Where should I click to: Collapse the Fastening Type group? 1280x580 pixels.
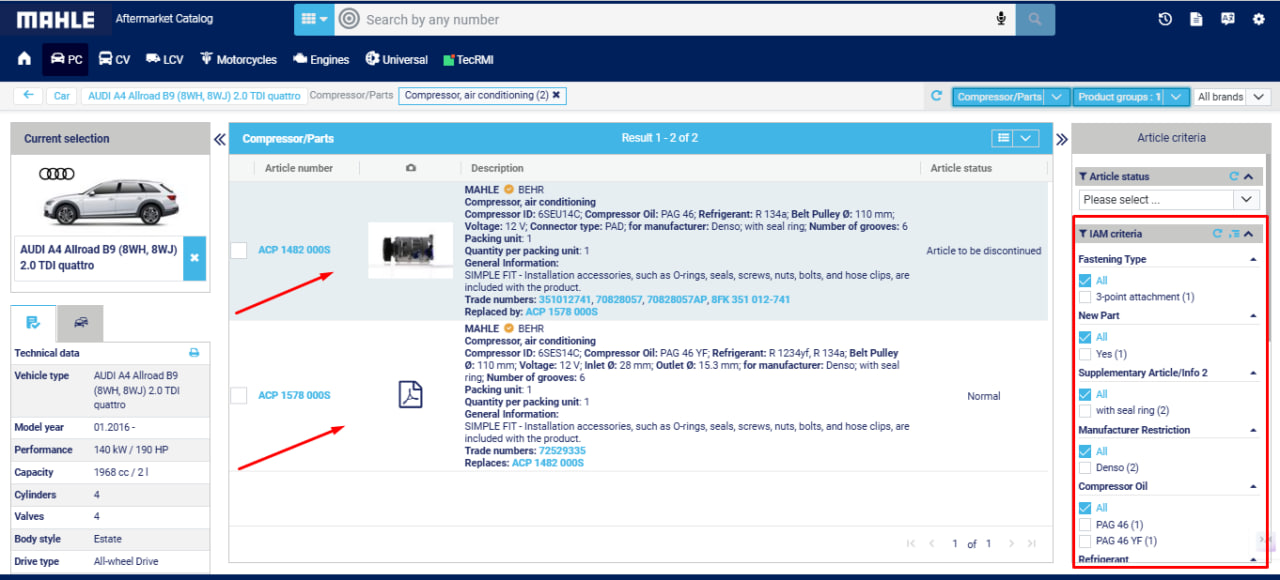(1254, 259)
